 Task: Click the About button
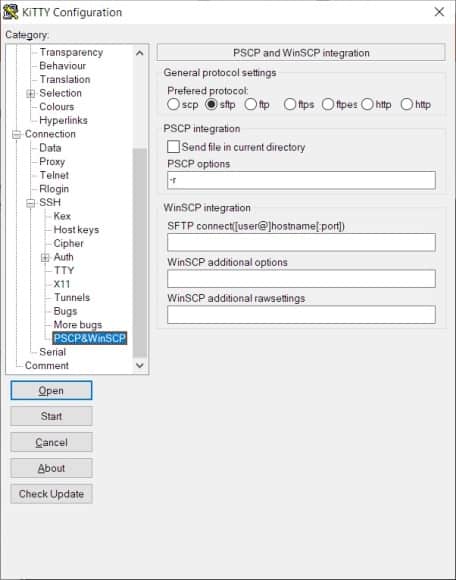tap(51, 468)
